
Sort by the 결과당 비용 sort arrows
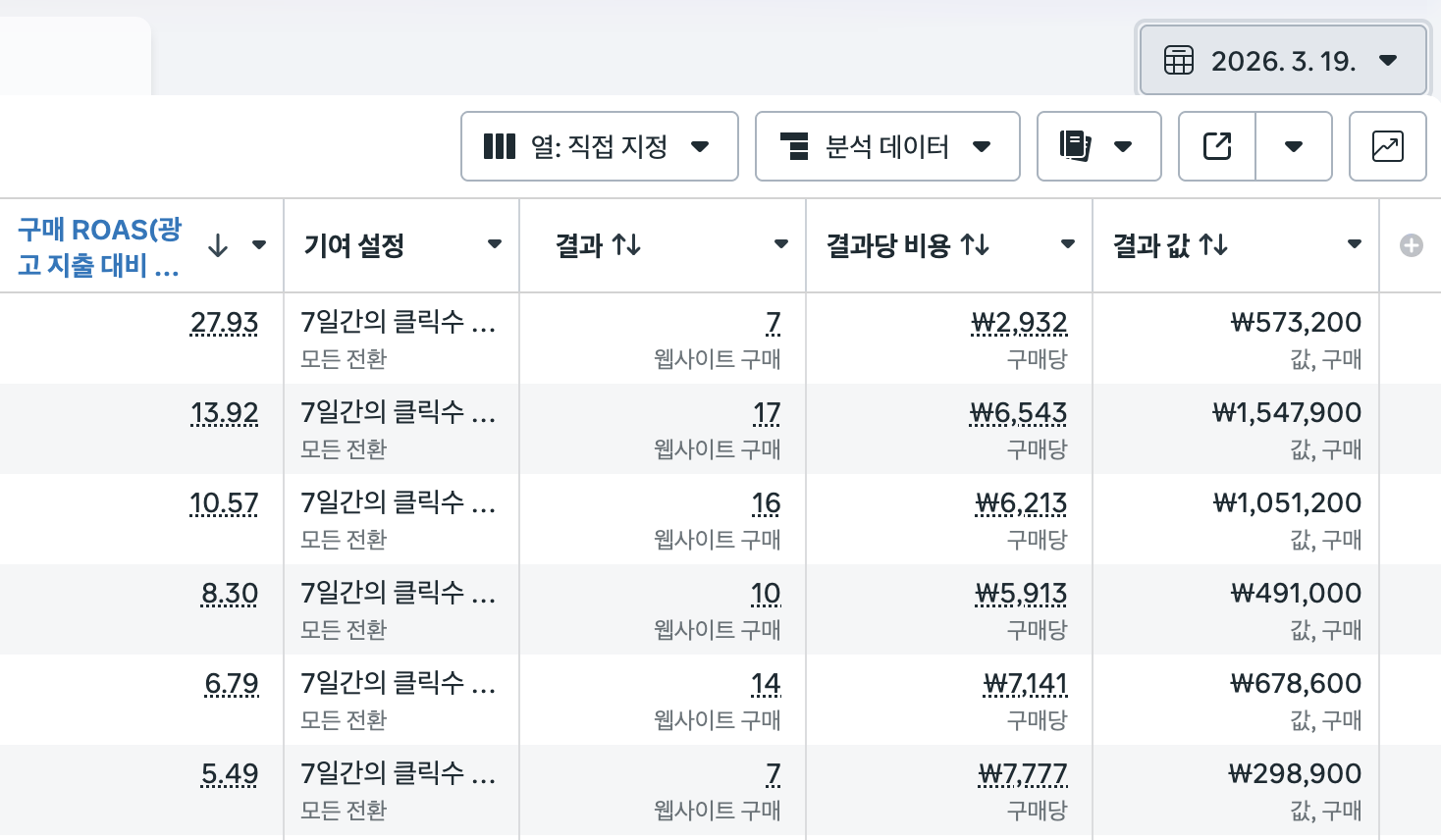tap(975, 244)
